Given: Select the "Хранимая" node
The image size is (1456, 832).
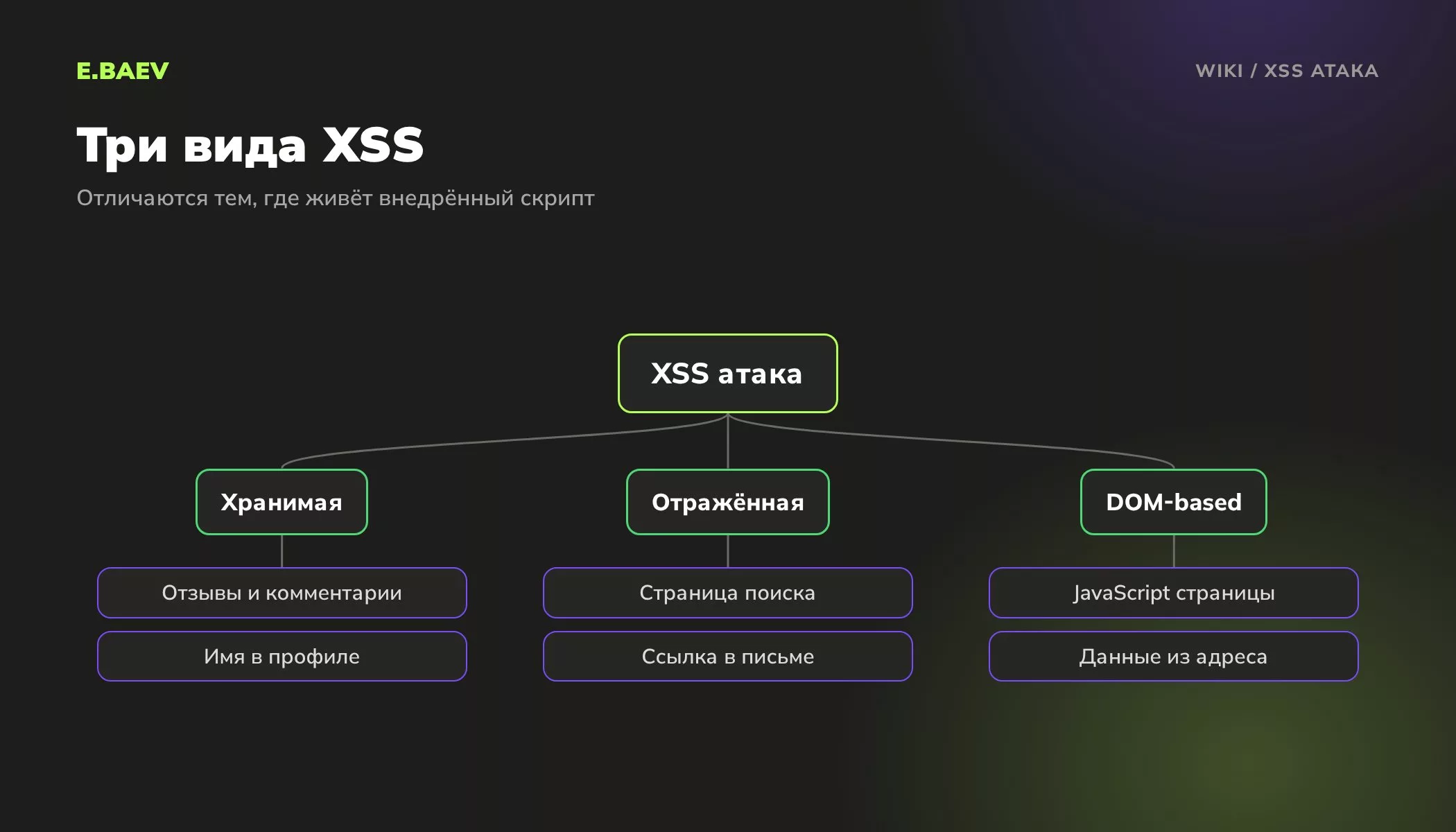Looking at the screenshot, I should pyautogui.click(x=281, y=502).
